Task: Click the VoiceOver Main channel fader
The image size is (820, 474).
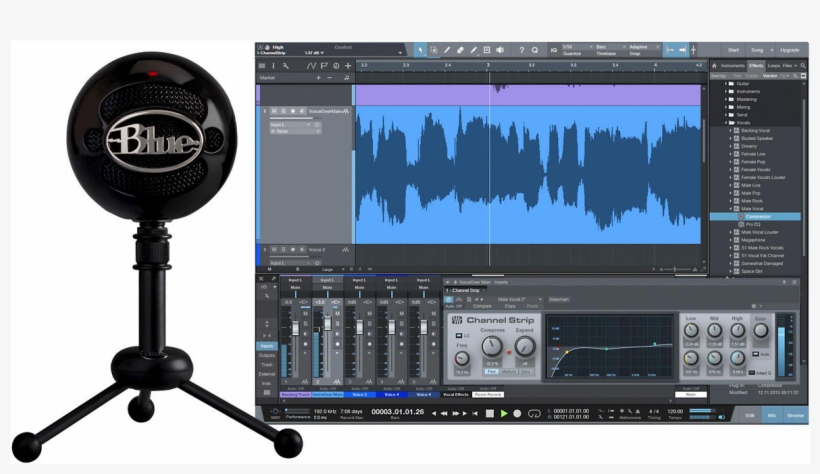Action: (327, 323)
